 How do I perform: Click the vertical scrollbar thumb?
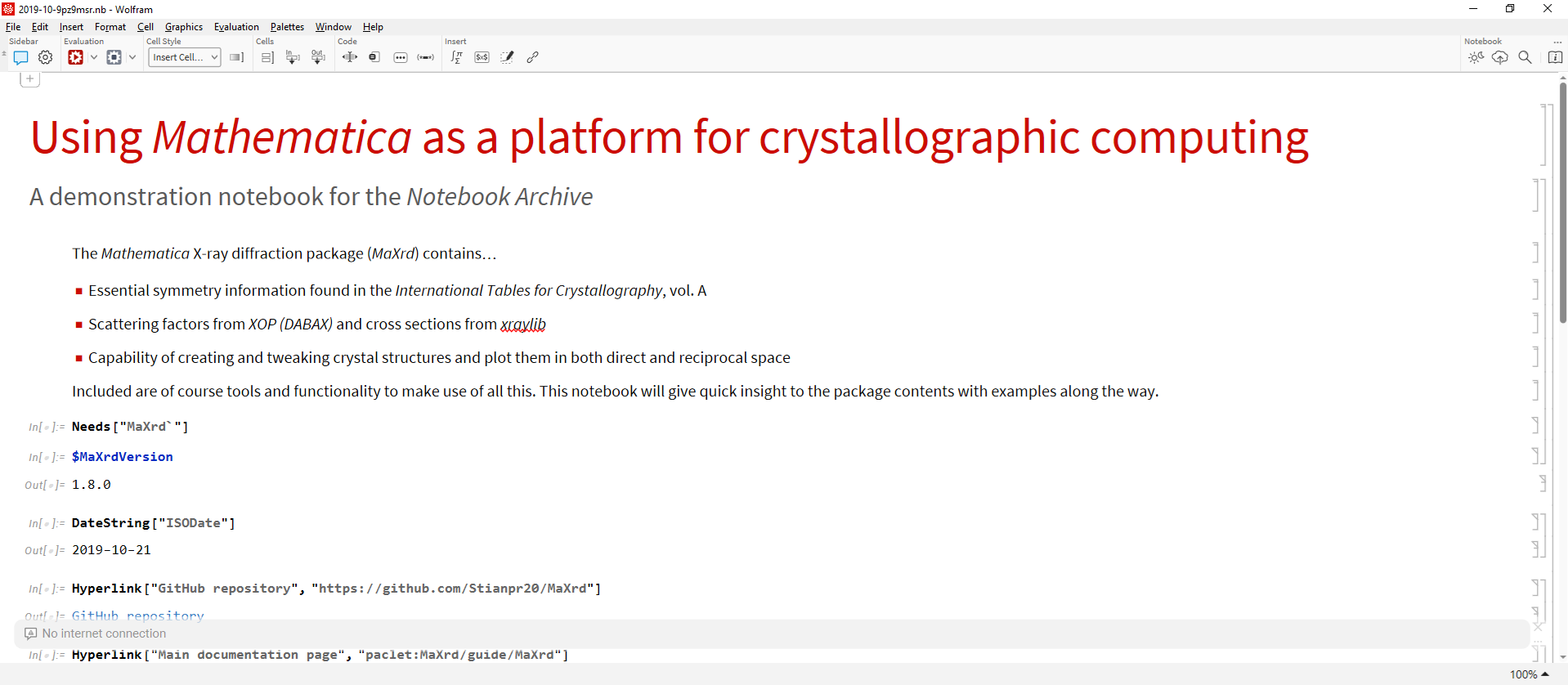coord(1562,203)
